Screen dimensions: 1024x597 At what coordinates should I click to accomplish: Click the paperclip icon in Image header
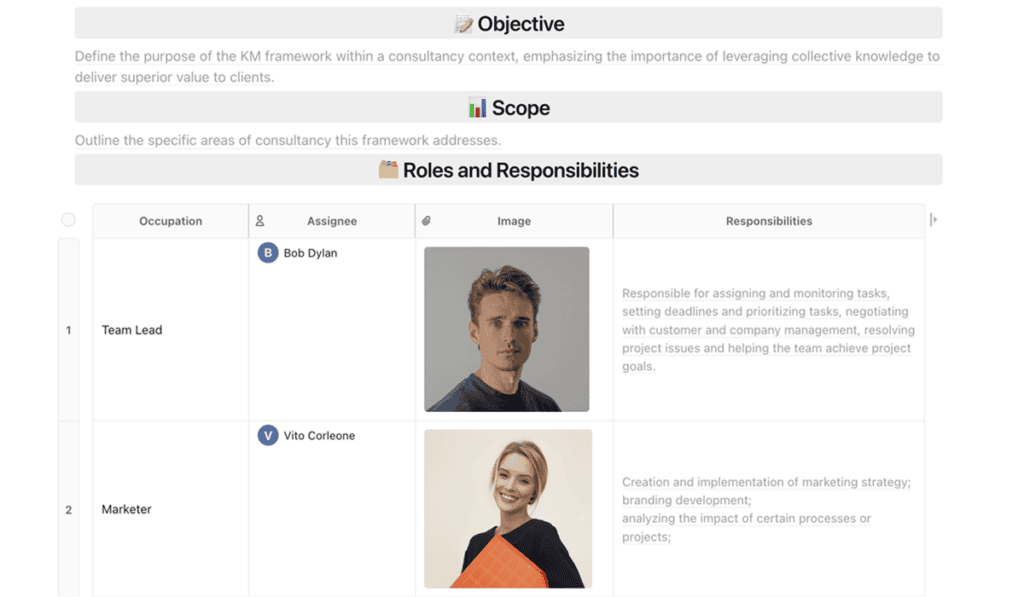pyautogui.click(x=426, y=221)
